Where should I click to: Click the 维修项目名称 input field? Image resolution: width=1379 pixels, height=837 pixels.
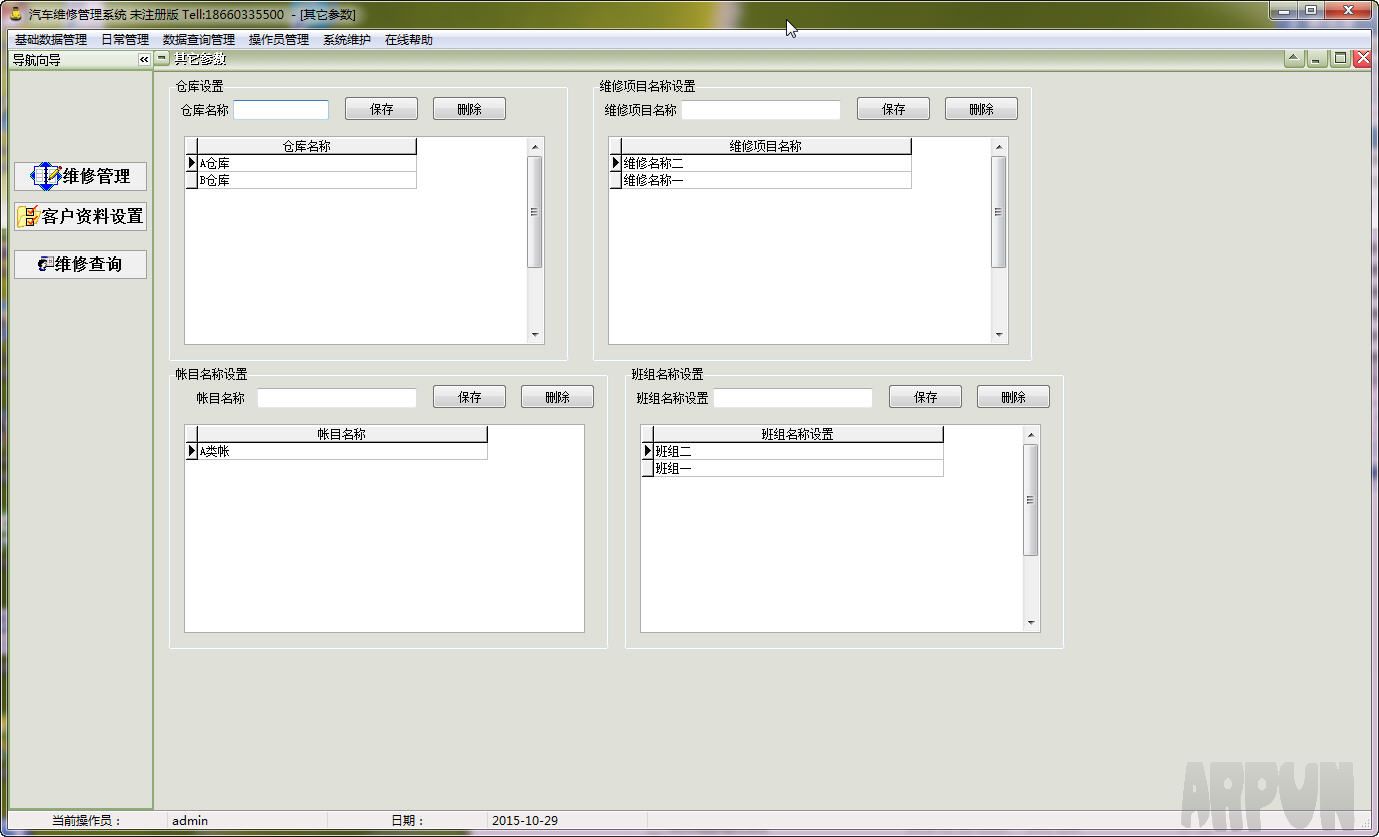pyautogui.click(x=761, y=110)
